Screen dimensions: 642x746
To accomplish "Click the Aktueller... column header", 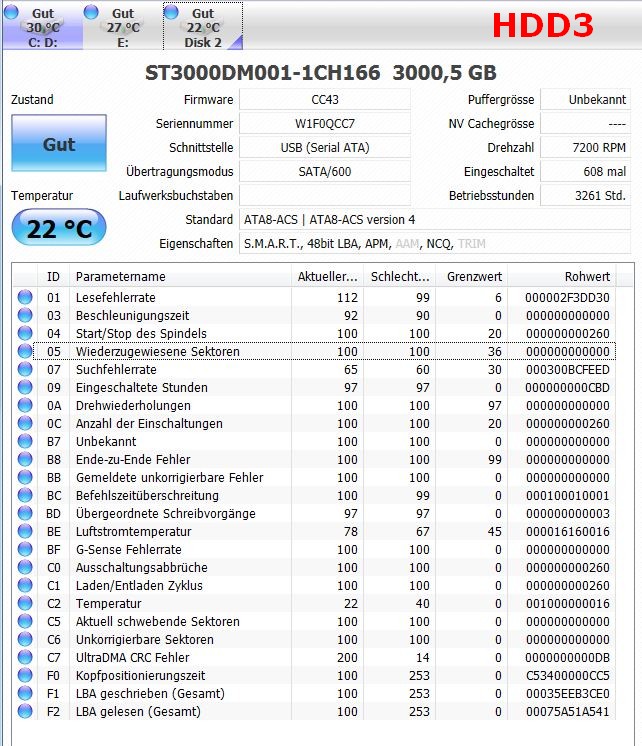I will [x=327, y=276].
